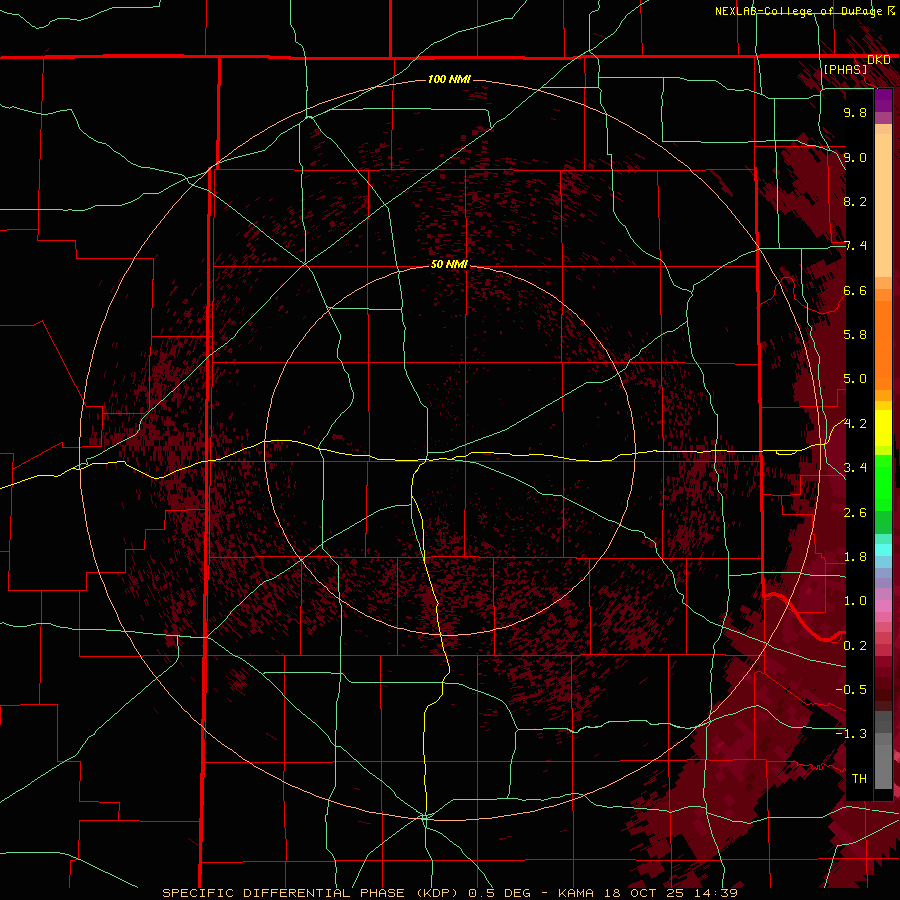The height and width of the screenshot is (900, 900).
Task: Click the pink segment of the color bar
Action: click(x=883, y=606)
